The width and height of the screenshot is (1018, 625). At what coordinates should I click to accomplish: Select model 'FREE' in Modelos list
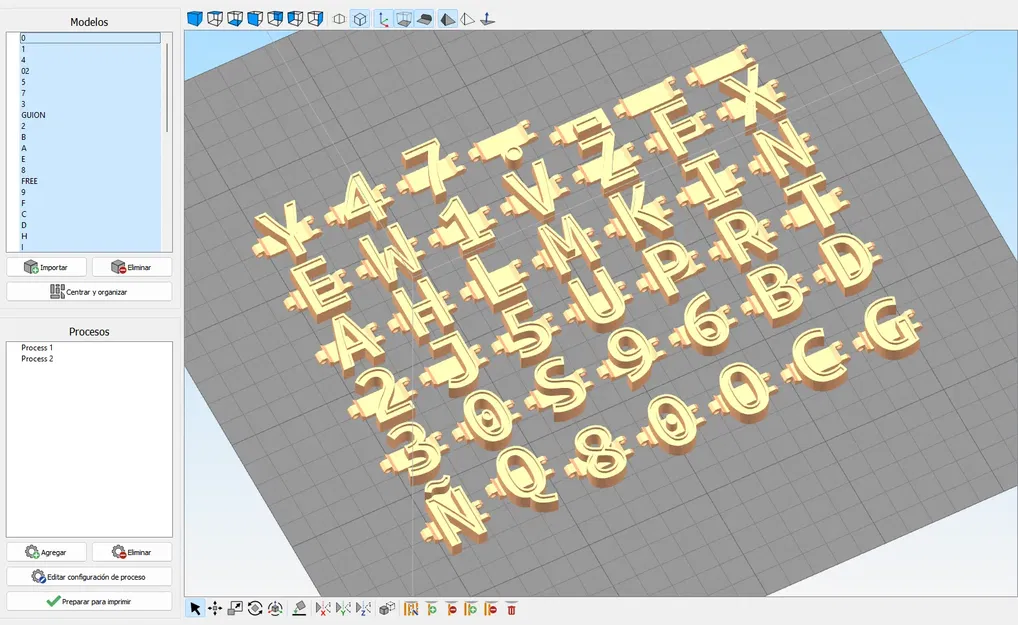90,181
